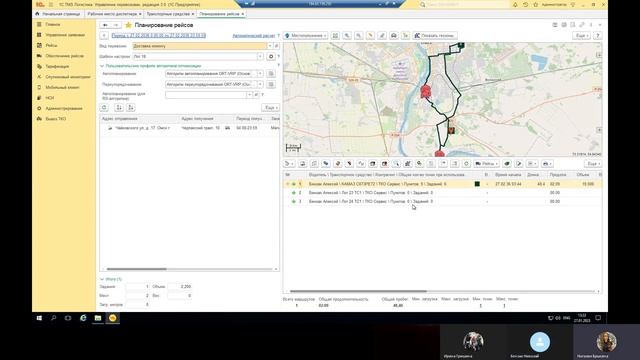Screen dimensions: 640x360
Task: Open the print icon dropdown in routes toolbar
Action: pos(547,164)
